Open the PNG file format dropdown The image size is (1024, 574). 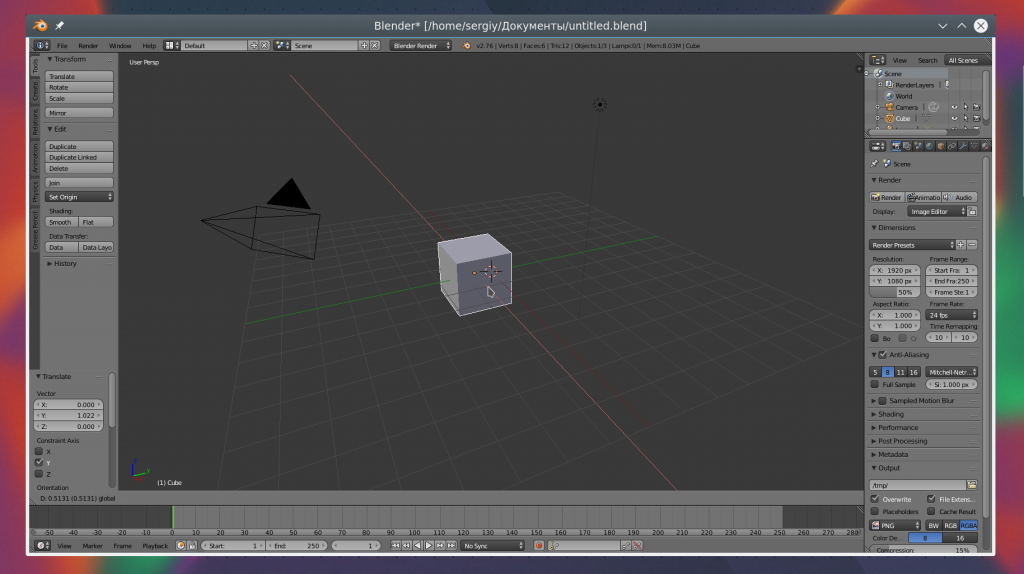point(895,525)
